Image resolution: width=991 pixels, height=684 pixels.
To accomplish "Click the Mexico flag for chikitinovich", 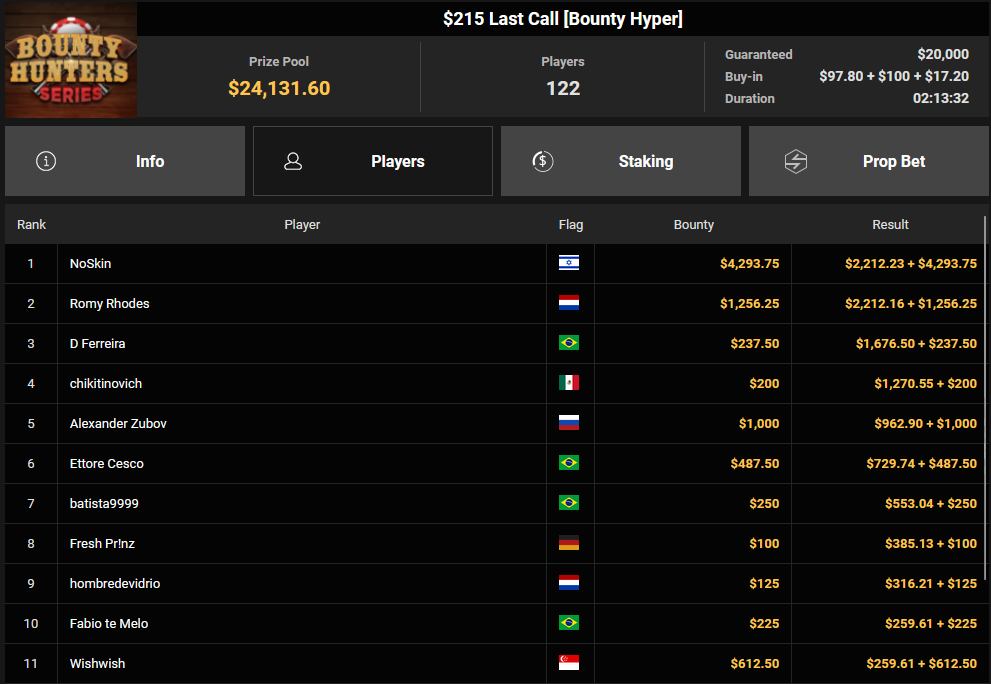I will tap(569, 383).
